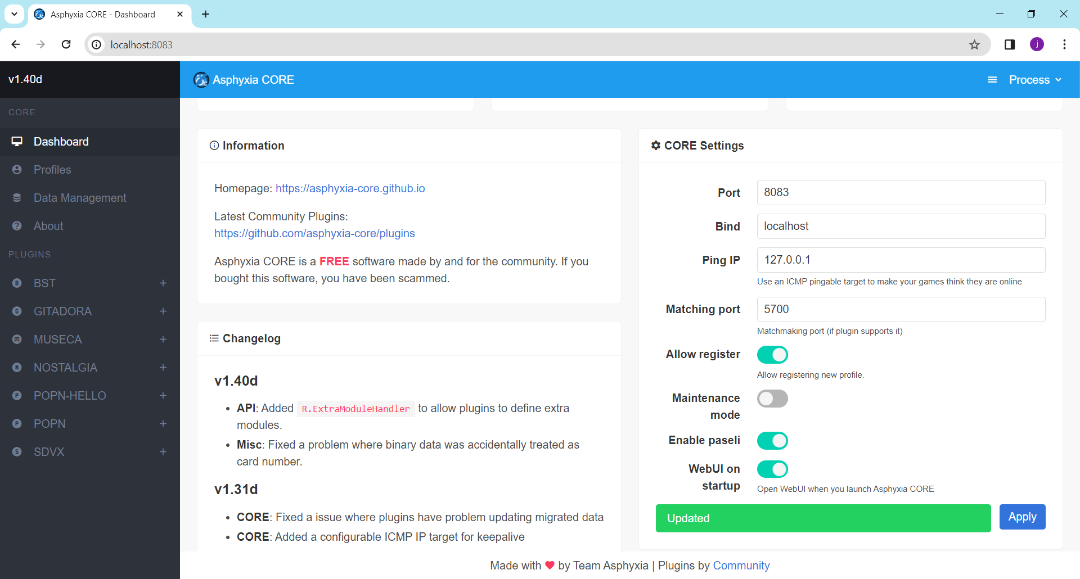
Task: Select the Dashboard icon in the sidebar
Action: point(17,141)
